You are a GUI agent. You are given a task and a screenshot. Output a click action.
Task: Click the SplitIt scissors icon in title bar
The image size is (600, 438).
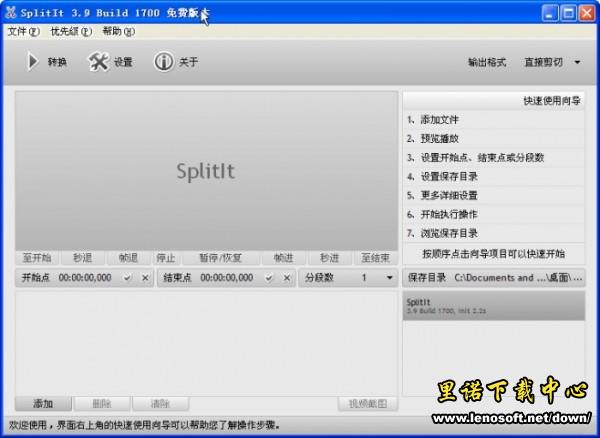[x=11, y=13]
